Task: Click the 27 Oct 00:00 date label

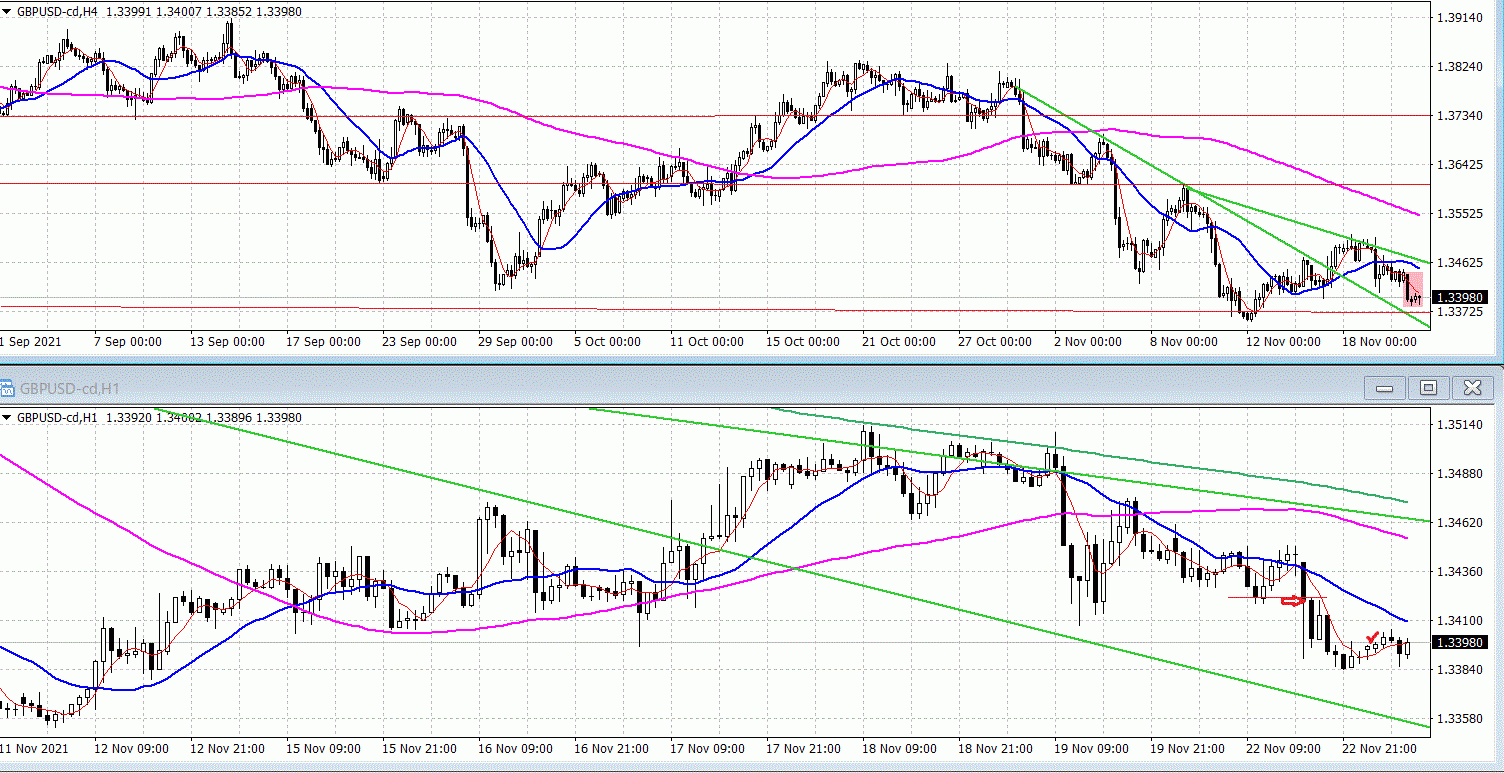Action: (995, 342)
